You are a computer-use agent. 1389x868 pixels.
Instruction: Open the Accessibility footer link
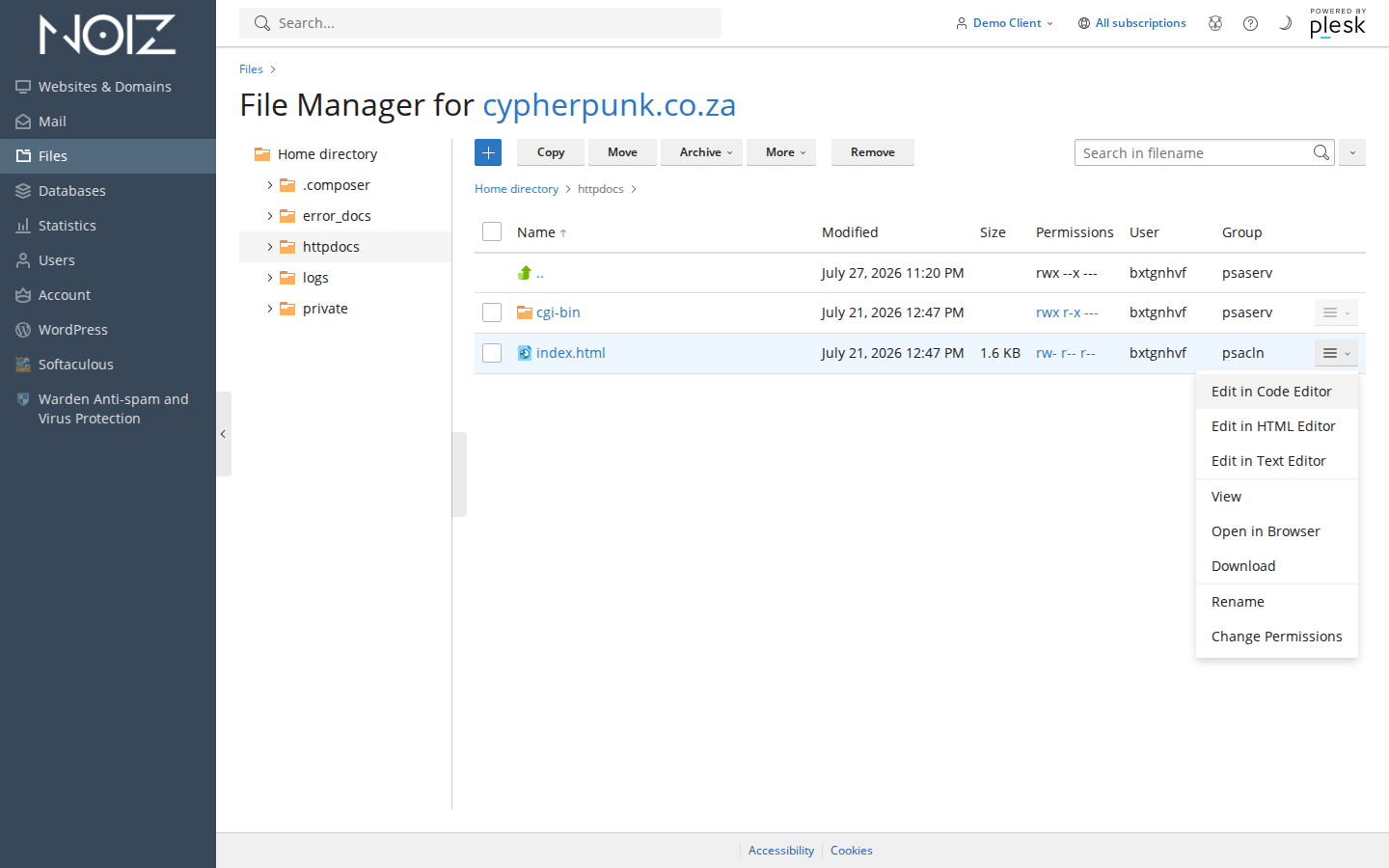click(x=781, y=851)
